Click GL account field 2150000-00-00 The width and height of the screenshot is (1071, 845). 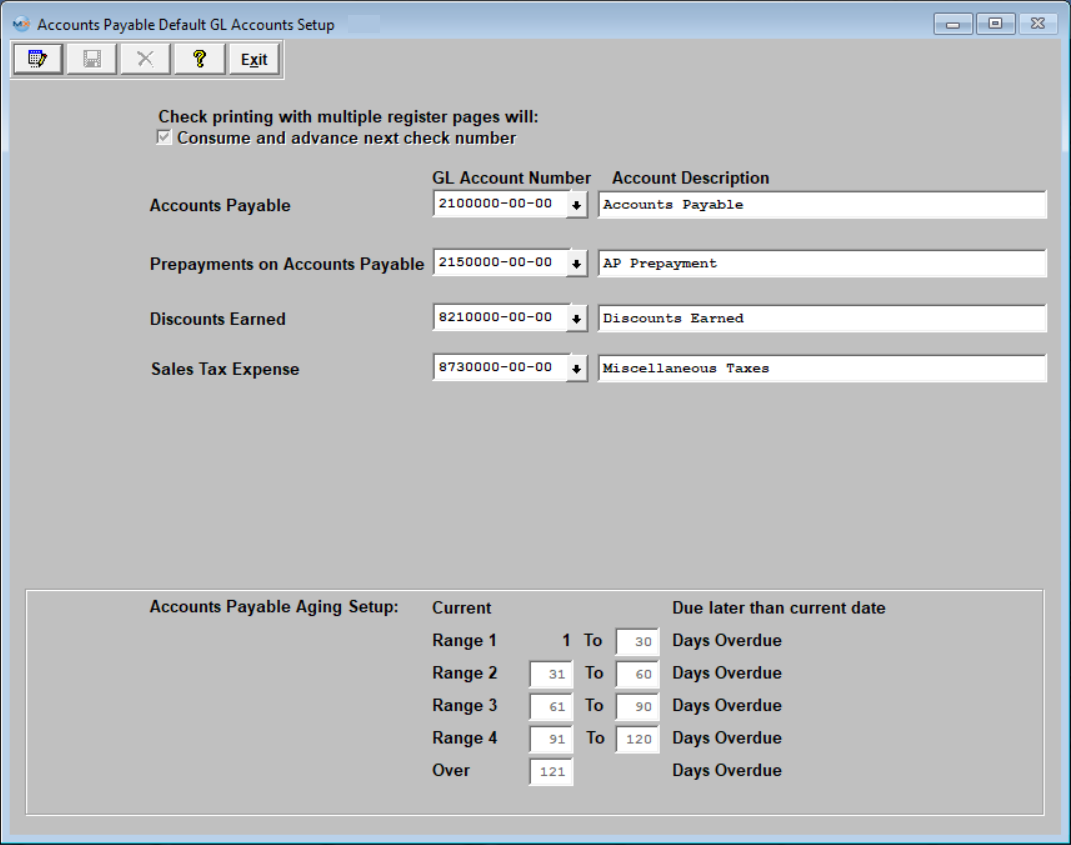coord(499,263)
